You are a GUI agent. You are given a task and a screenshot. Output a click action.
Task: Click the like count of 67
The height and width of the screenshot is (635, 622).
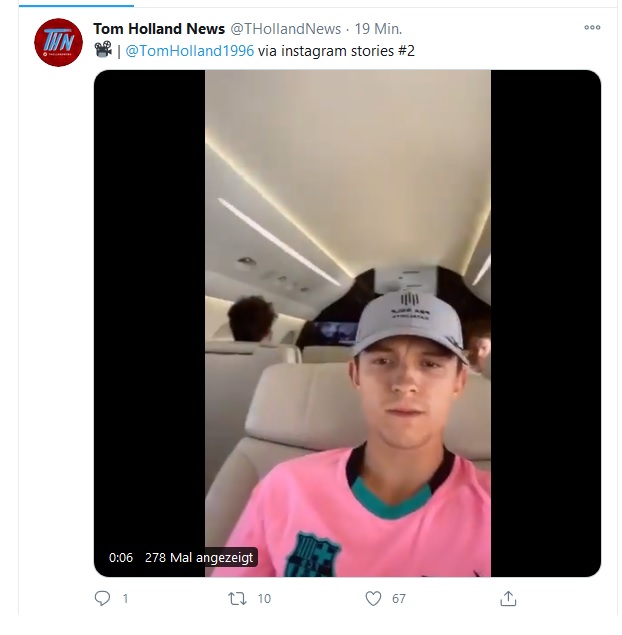point(399,598)
